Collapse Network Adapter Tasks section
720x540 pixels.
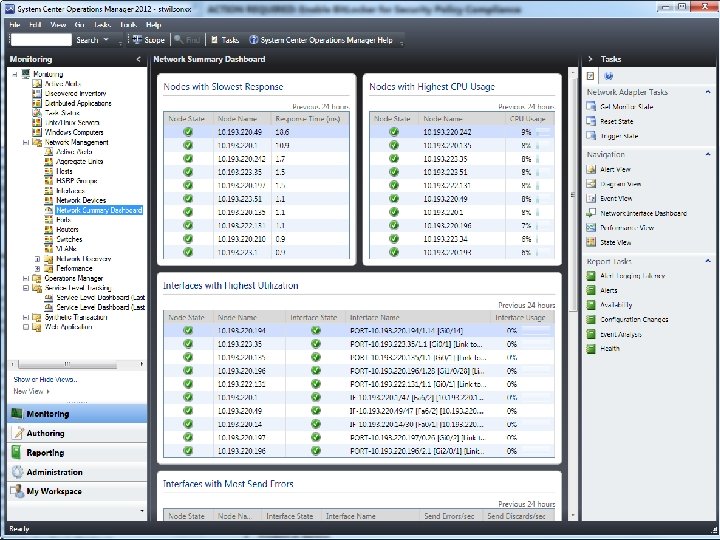708,92
